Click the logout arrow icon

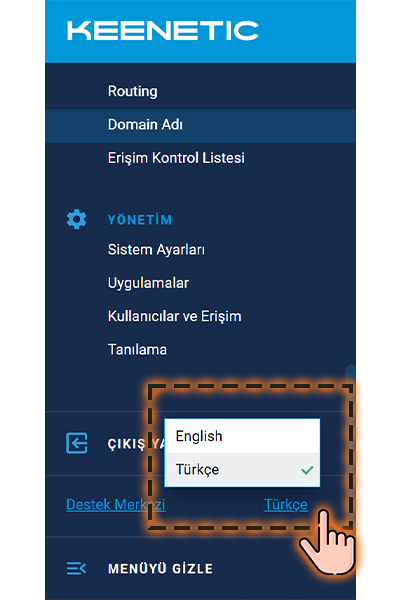coord(77,443)
